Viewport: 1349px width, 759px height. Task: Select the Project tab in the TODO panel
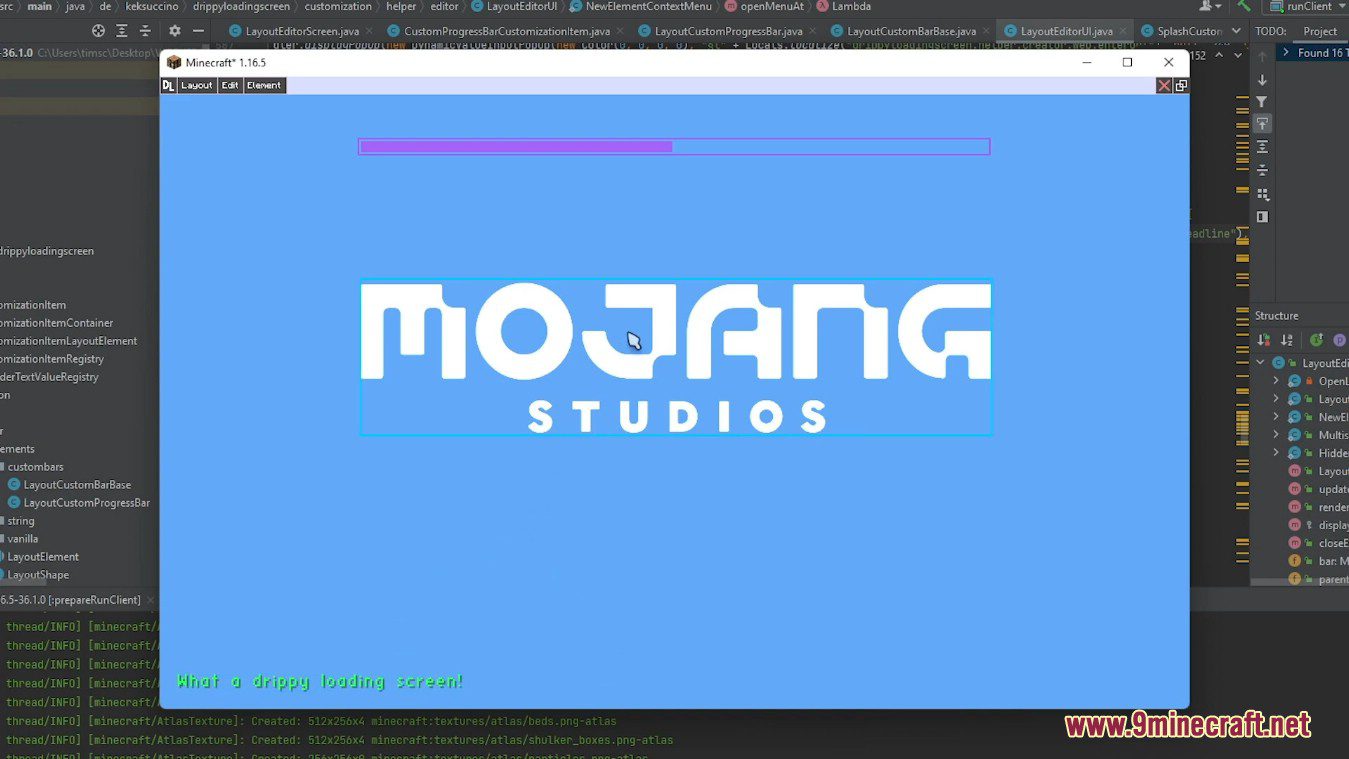point(1319,31)
